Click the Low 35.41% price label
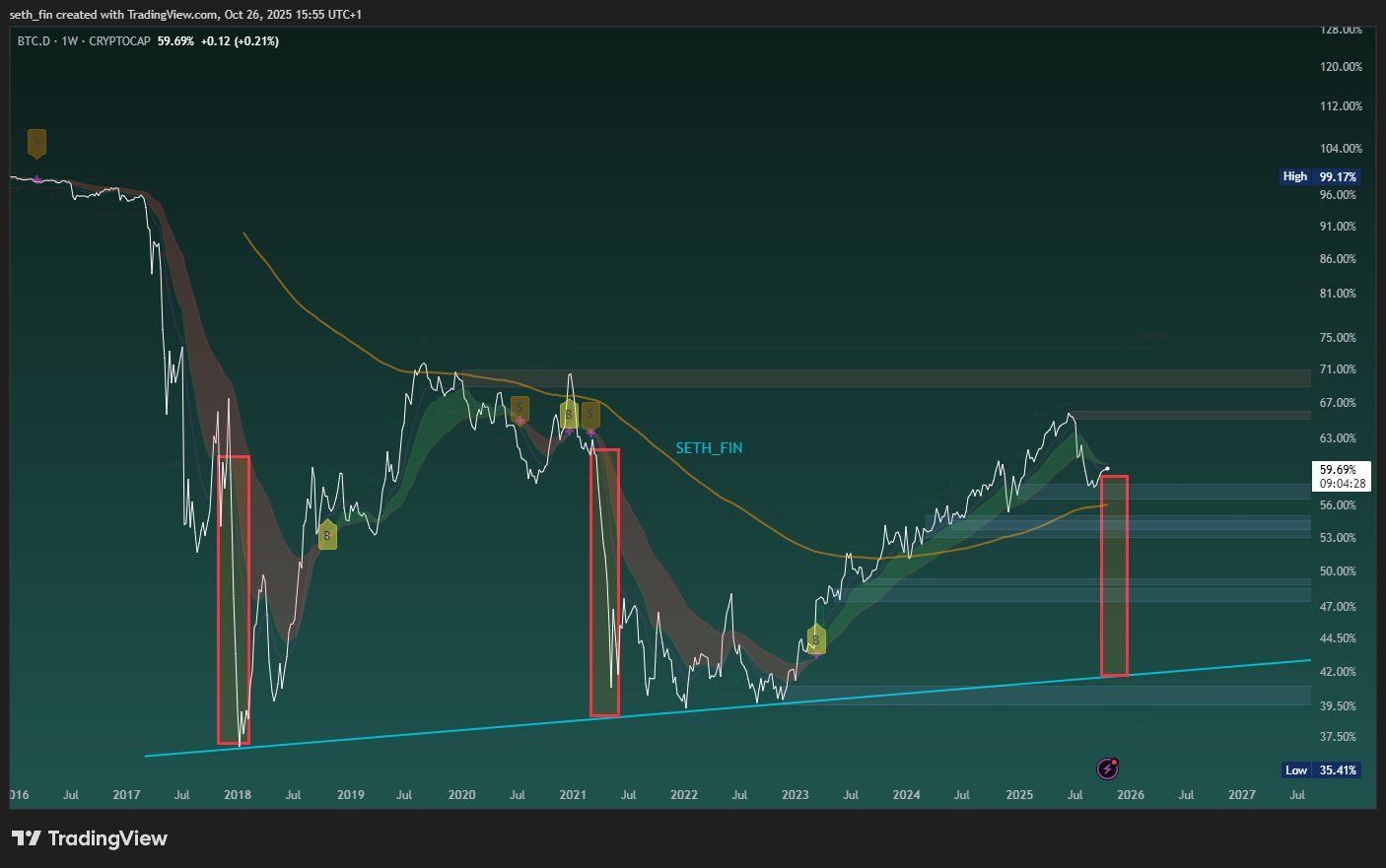 (x=1321, y=769)
